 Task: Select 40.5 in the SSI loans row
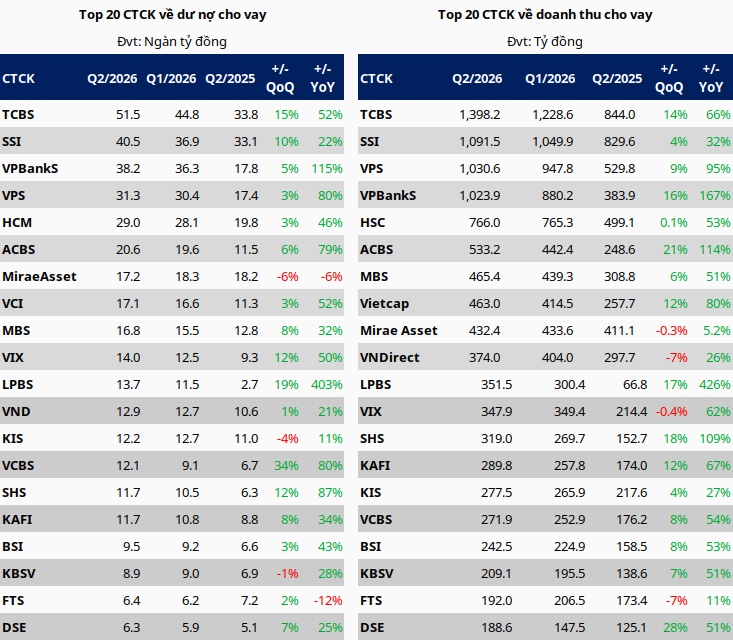click(x=128, y=142)
